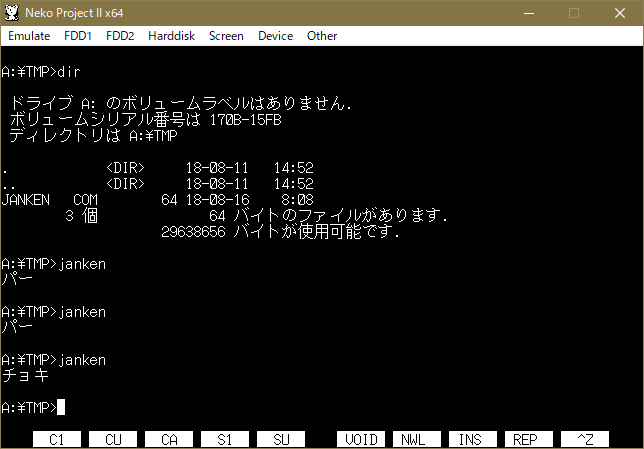Maximize the Neko Project II window

574,13
